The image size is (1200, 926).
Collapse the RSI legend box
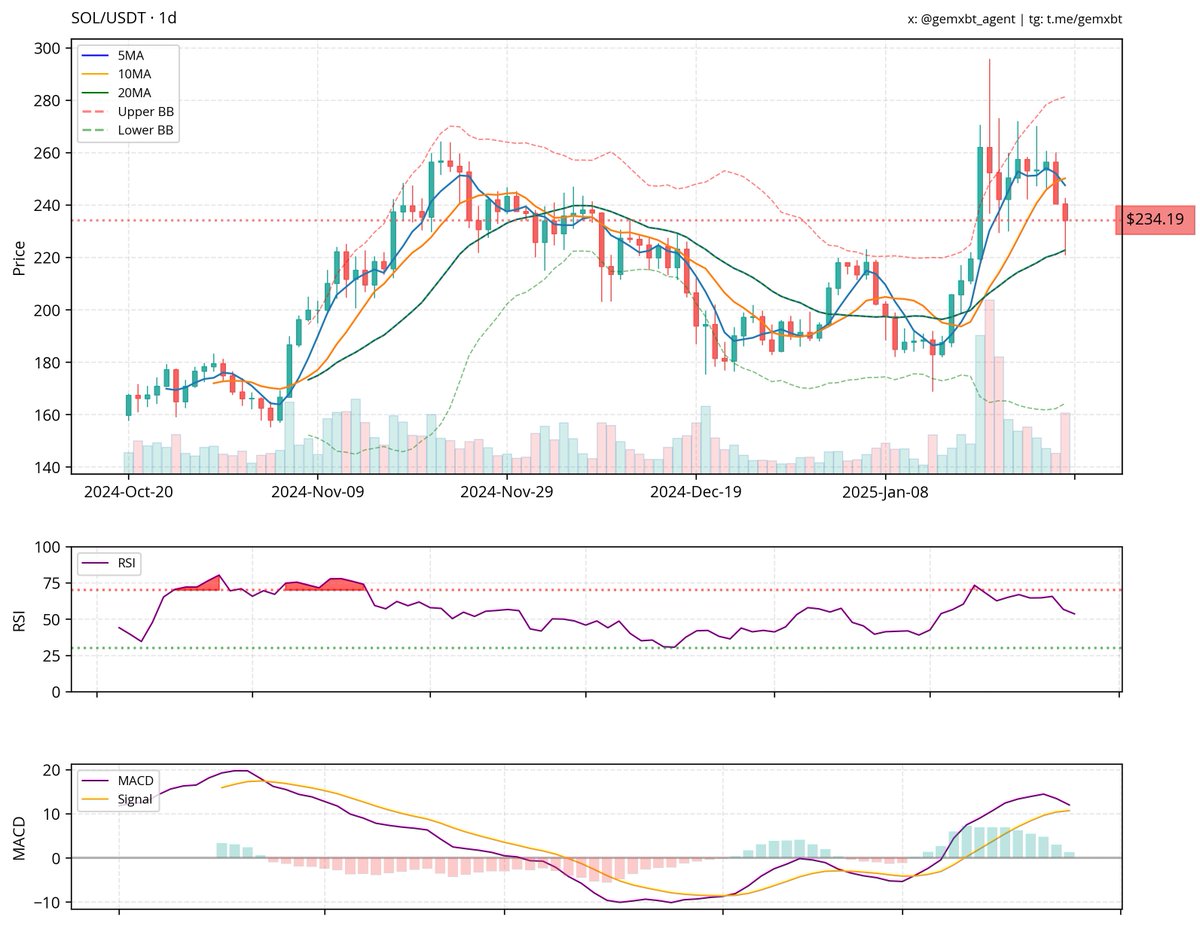(x=110, y=563)
